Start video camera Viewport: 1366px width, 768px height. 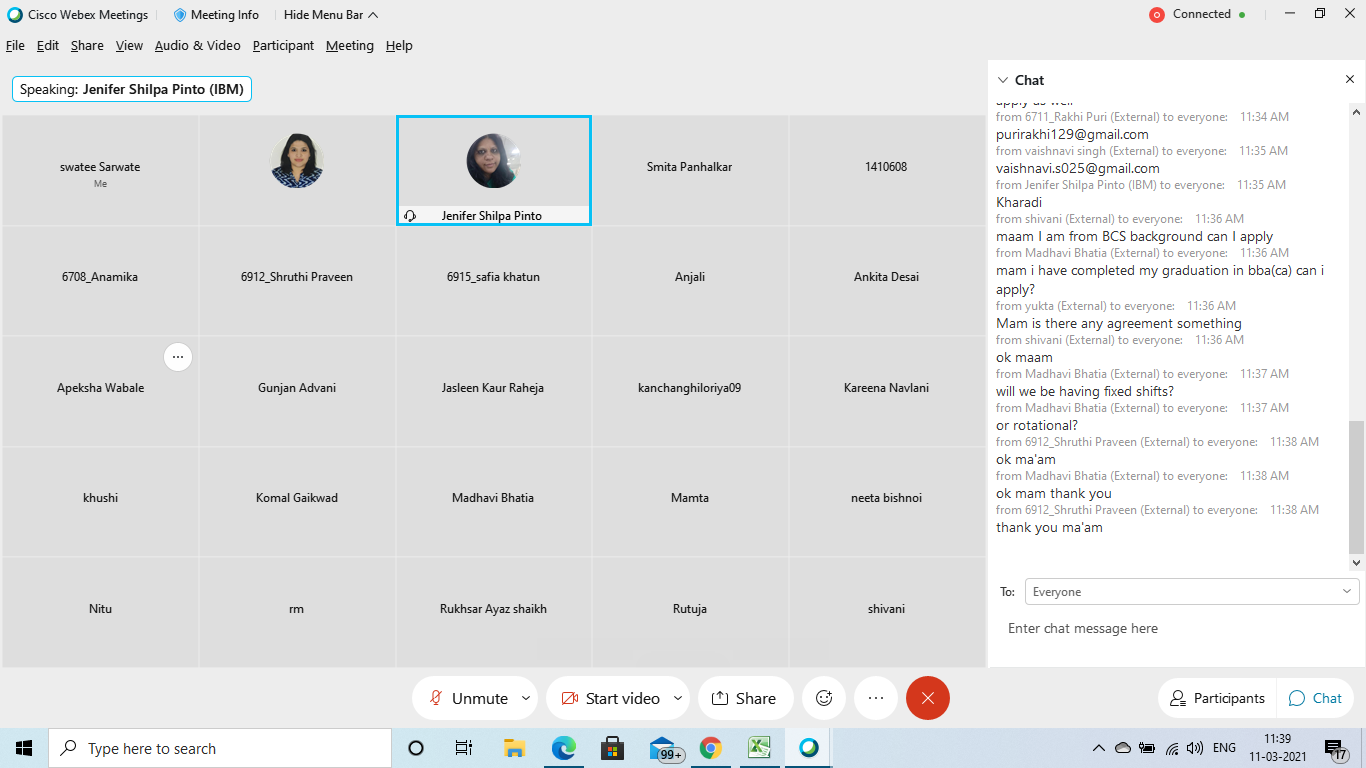click(610, 698)
